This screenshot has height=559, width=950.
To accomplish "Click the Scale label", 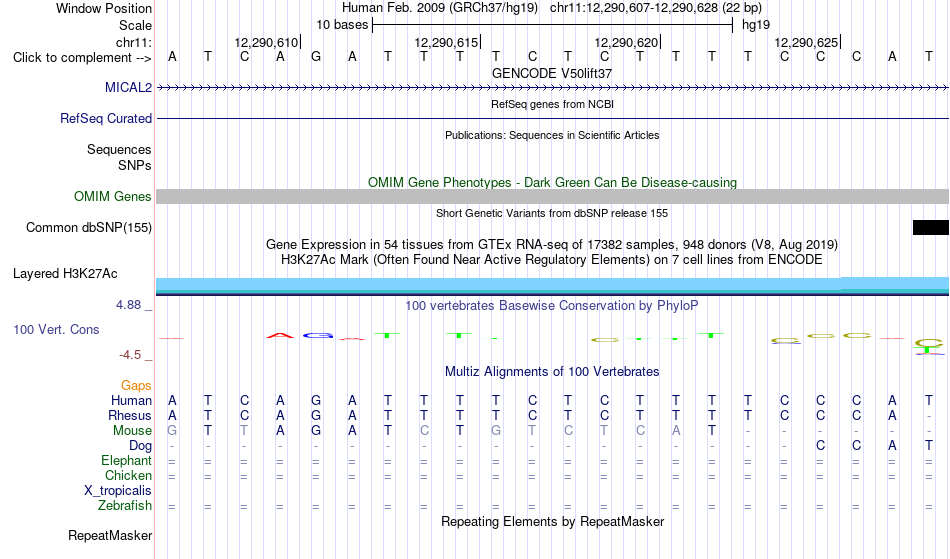I will tap(135, 25).
